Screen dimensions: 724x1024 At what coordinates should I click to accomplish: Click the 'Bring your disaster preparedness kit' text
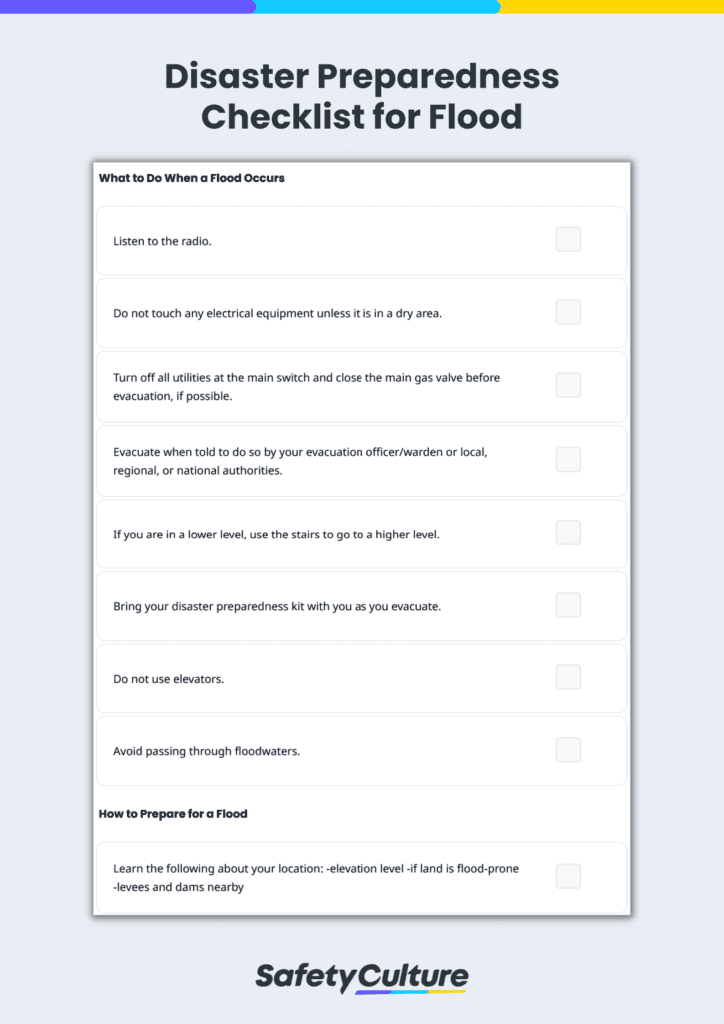[277, 606]
